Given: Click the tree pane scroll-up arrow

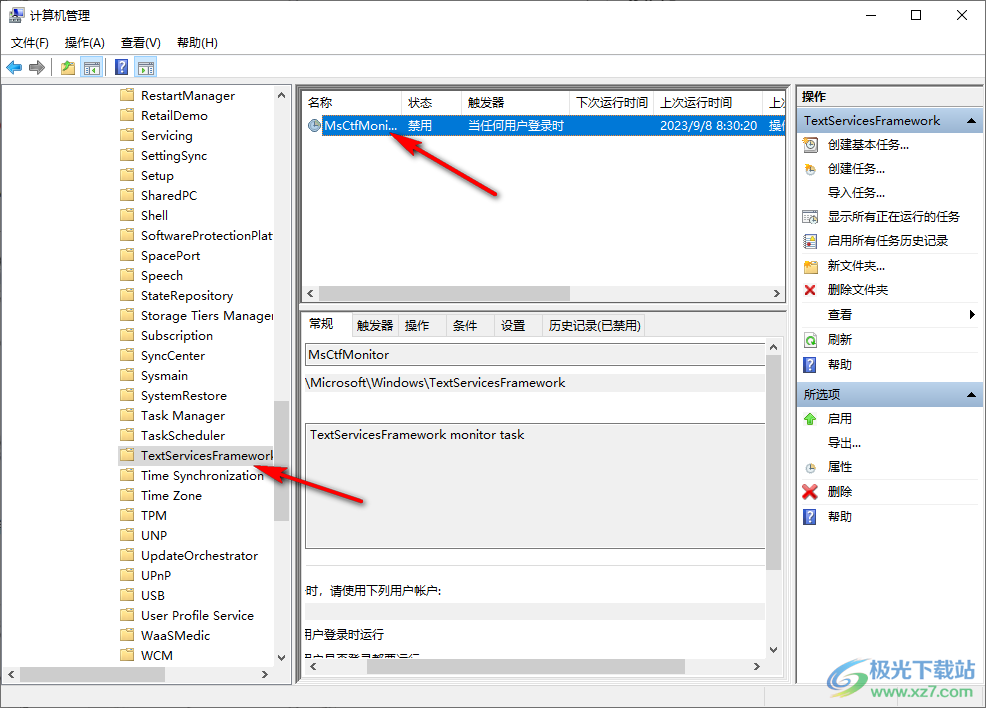Looking at the screenshot, I should pyautogui.click(x=281, y=96).
